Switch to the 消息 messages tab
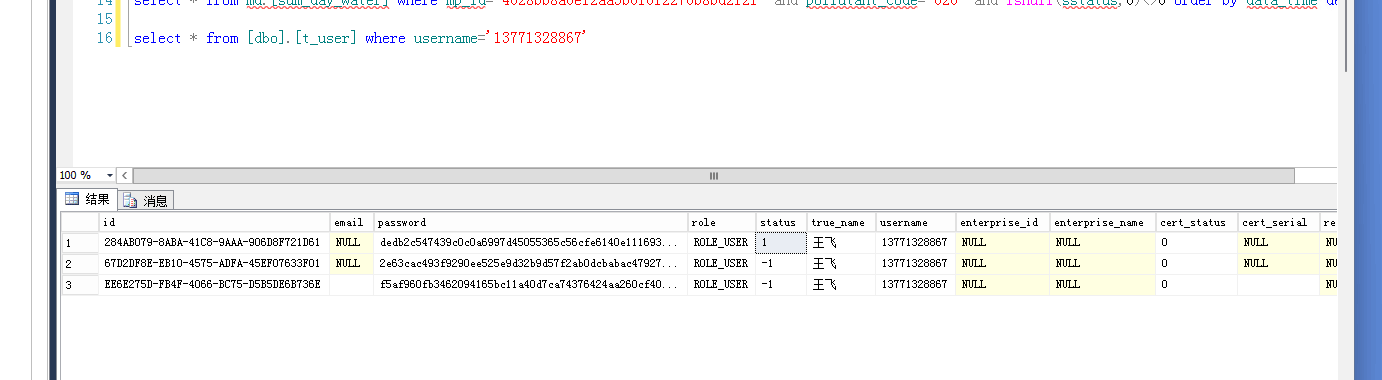This screenshot has height=380, width=1382. pos(146,200)
